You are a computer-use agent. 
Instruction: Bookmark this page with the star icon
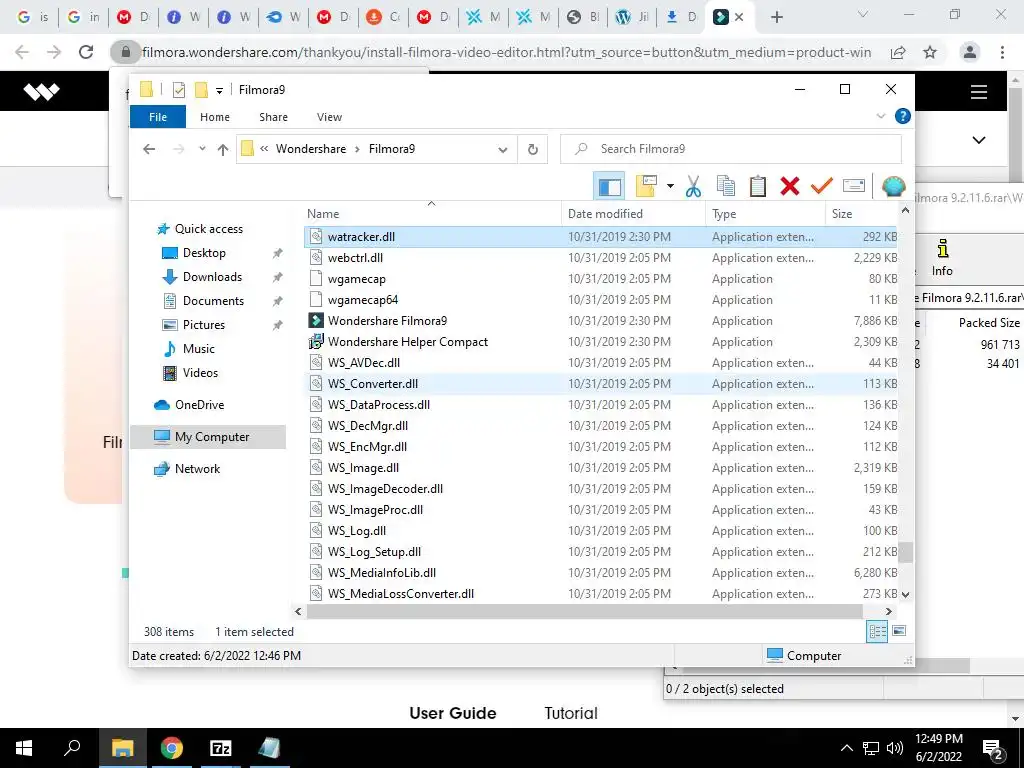click(930, 52)
